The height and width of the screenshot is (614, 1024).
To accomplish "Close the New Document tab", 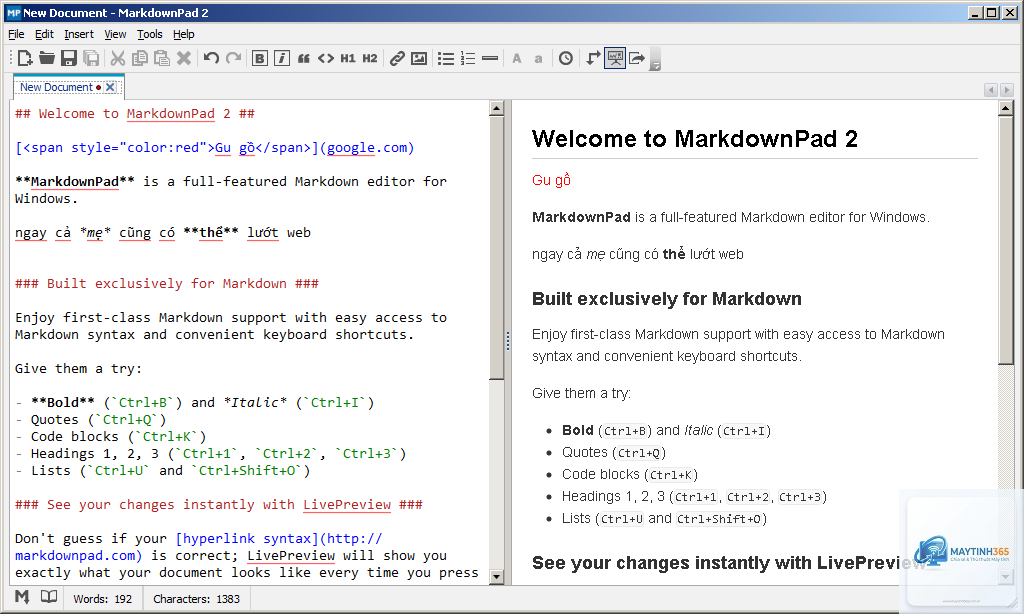I will click(x=110, y=87).
